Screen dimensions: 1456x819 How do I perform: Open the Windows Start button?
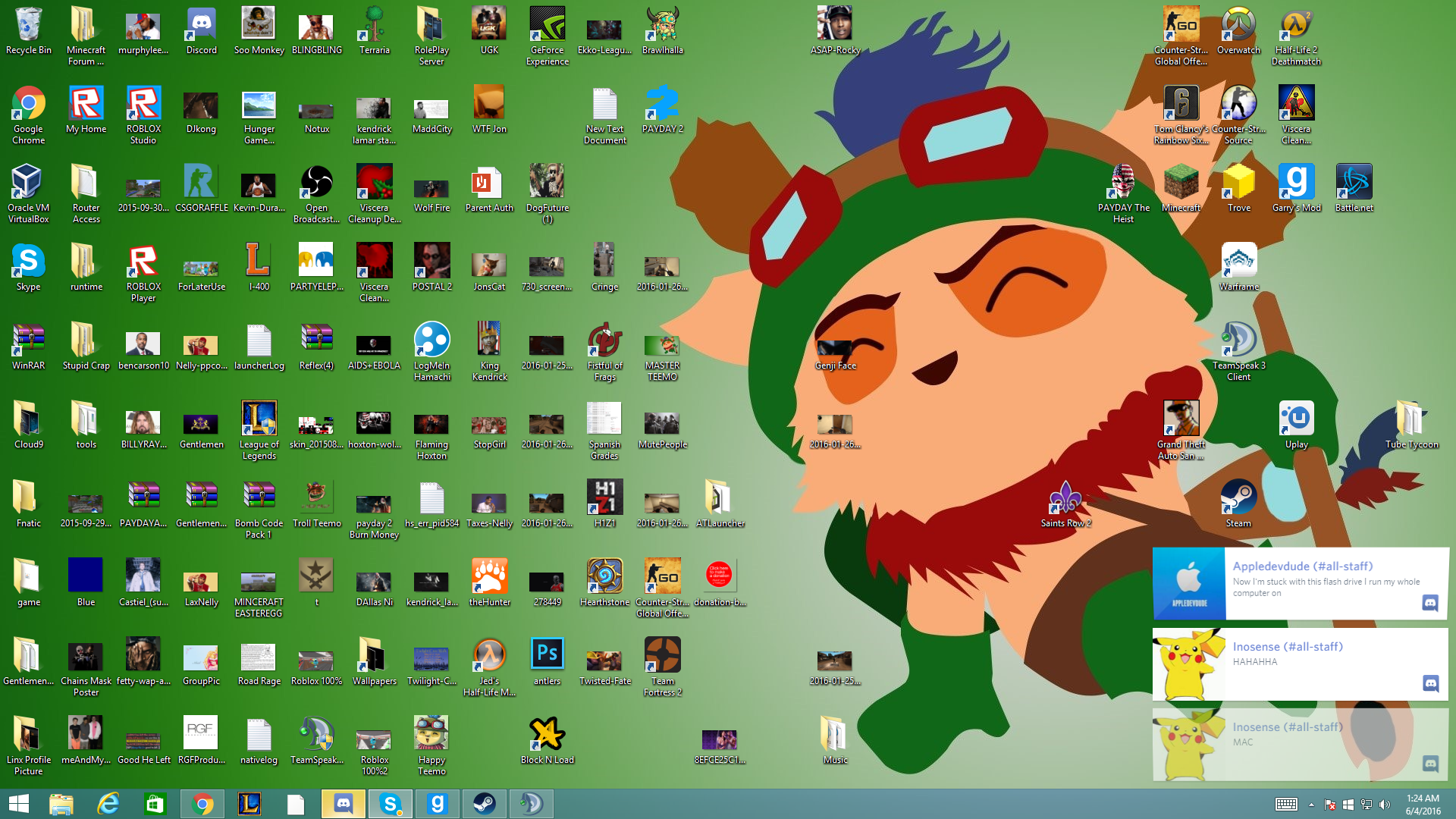point(19,804)
